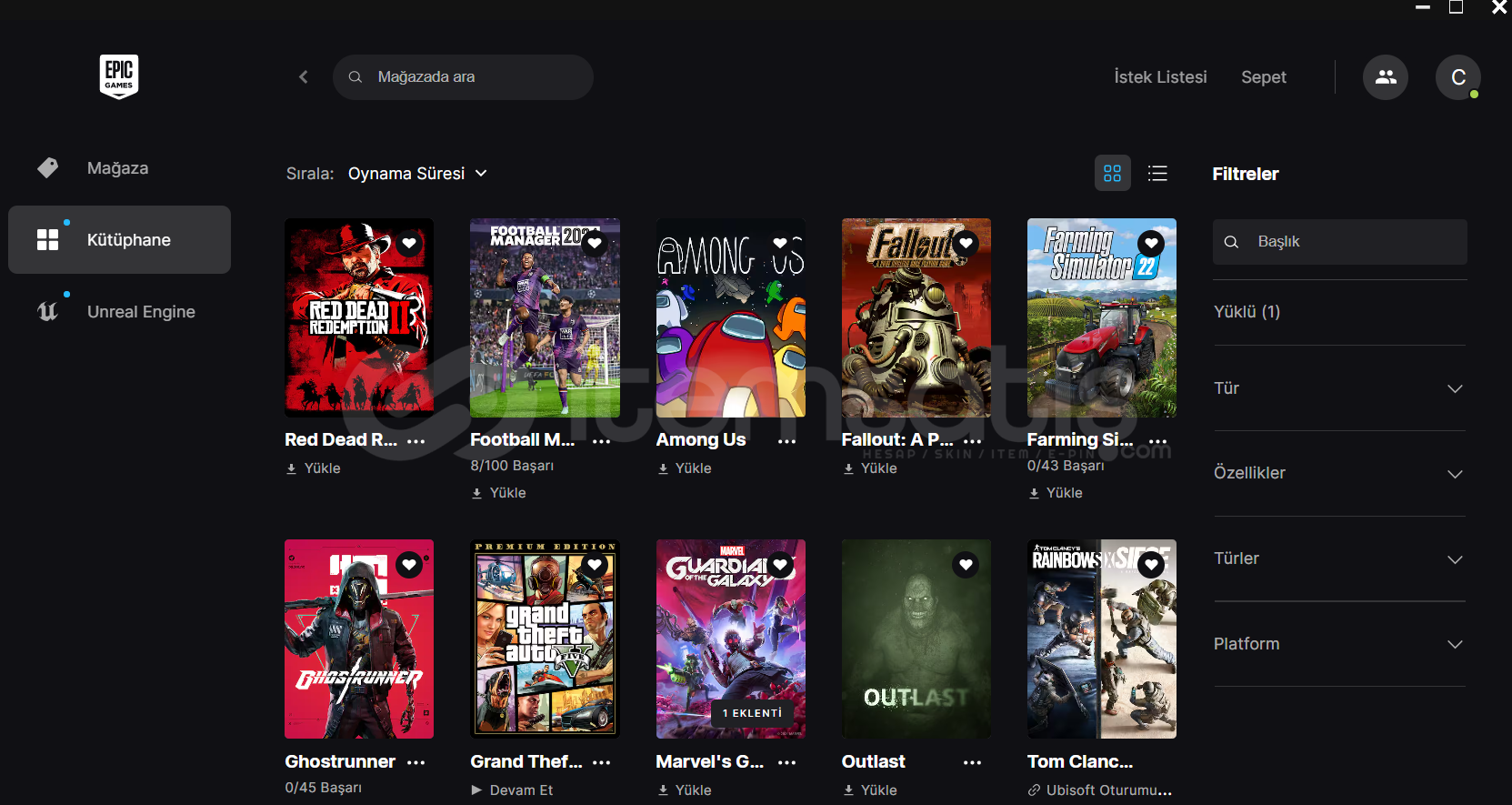Expand the Özellikler filter section
Image resolution: width=1512 pixels, height=805 pixels.
pos(1339,474)
